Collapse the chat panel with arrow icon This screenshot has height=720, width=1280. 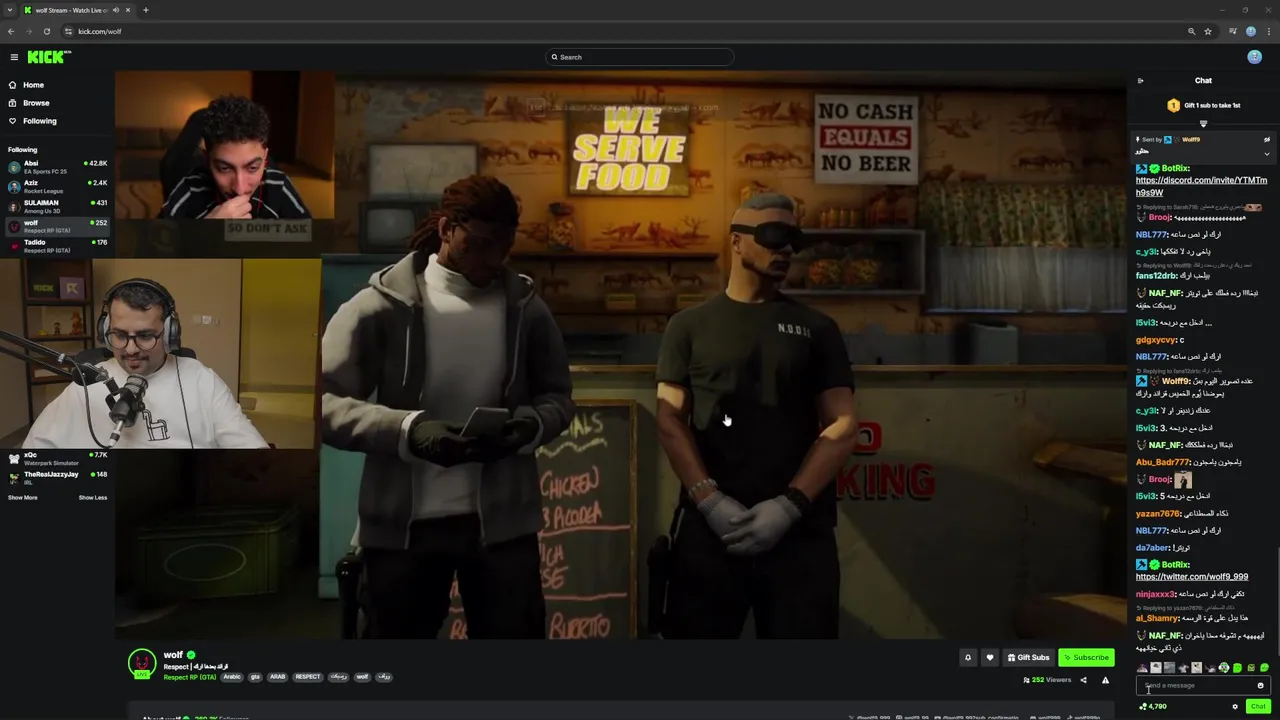click(x=1140, y=81)
